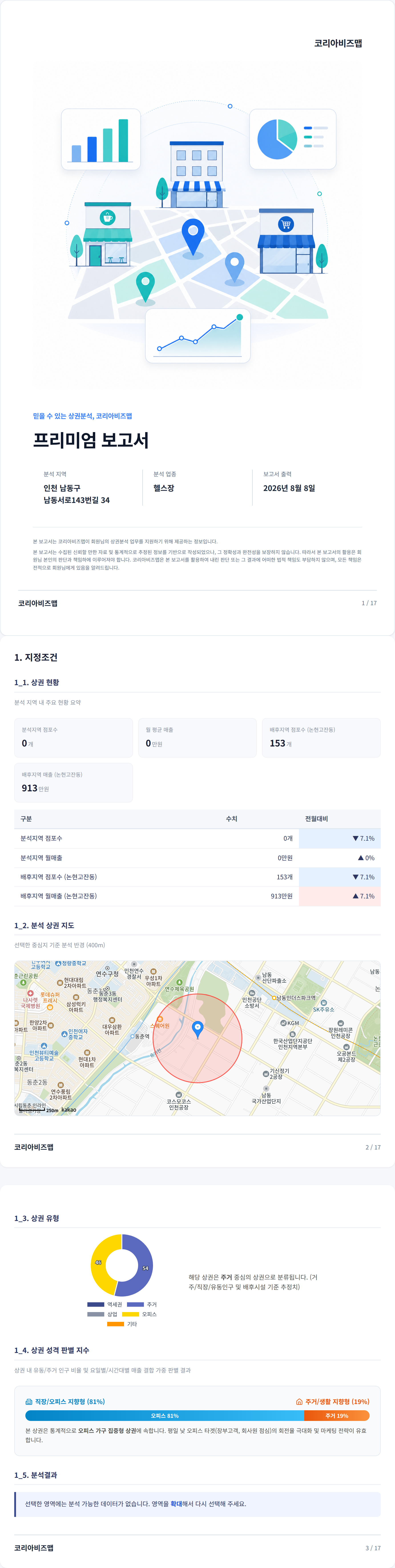
Task: Click the 구분 column header
Action: pyautogui.click(x=26, y=819)
